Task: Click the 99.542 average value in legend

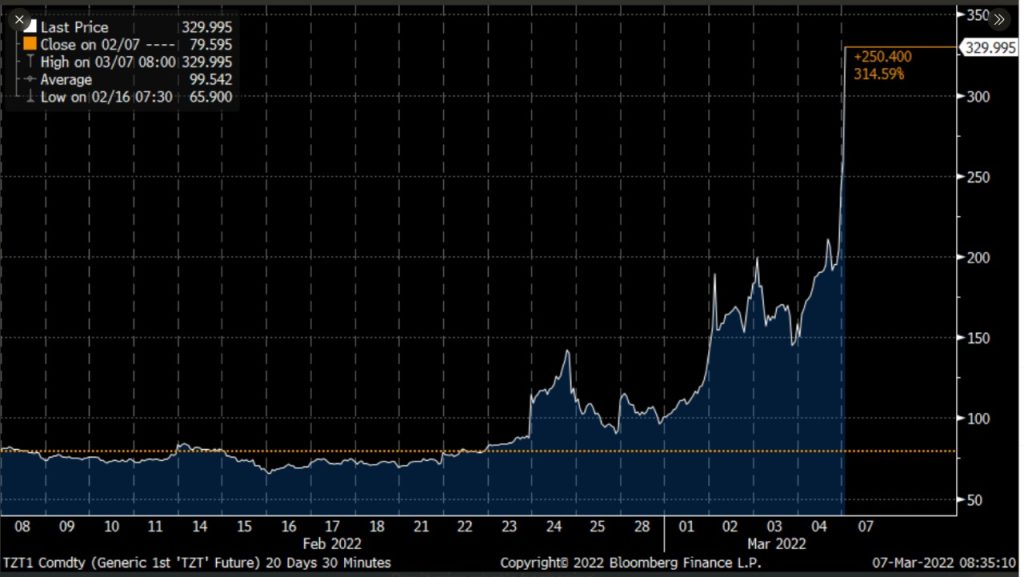Action: coord(211,80)
